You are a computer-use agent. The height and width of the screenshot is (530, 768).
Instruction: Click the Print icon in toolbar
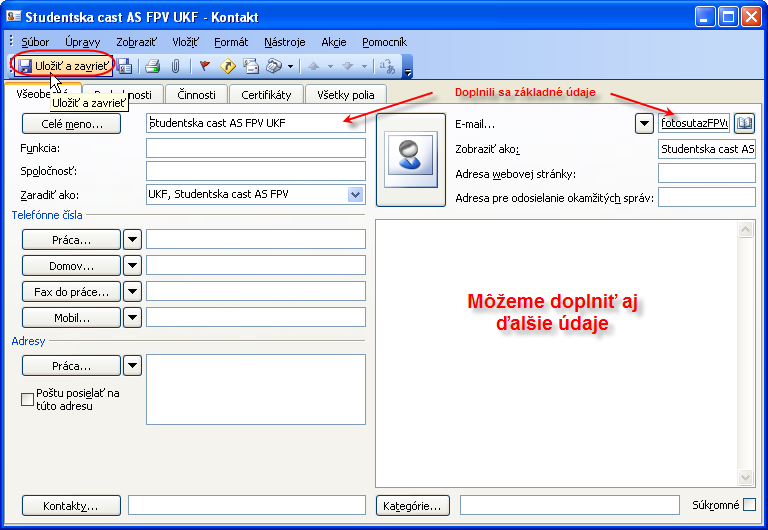tap(153, 66)
